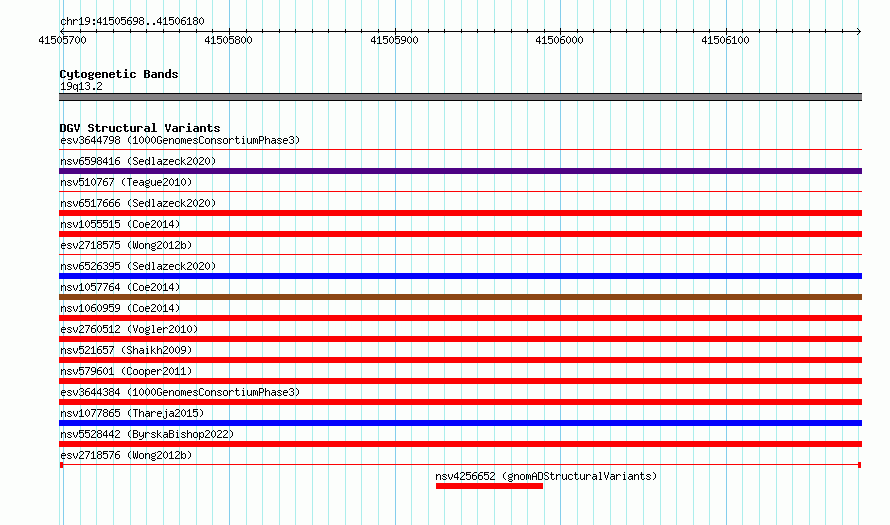Click the 41505800 ruler position label
This screenshot has width=890, height=525.
click(x=228, y=40)
